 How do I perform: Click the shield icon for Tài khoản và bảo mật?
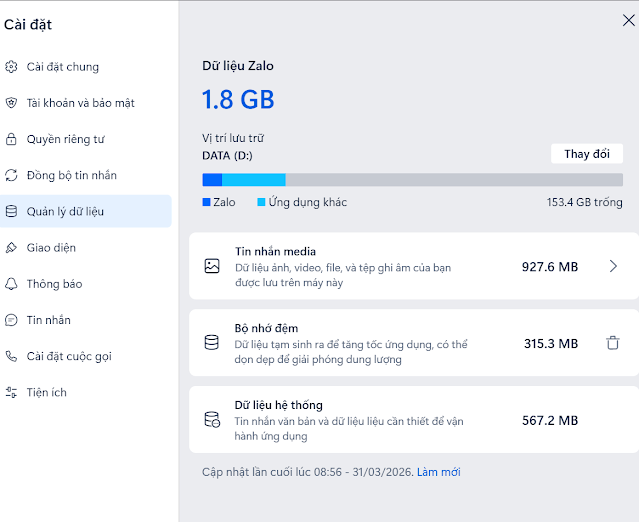11,103
